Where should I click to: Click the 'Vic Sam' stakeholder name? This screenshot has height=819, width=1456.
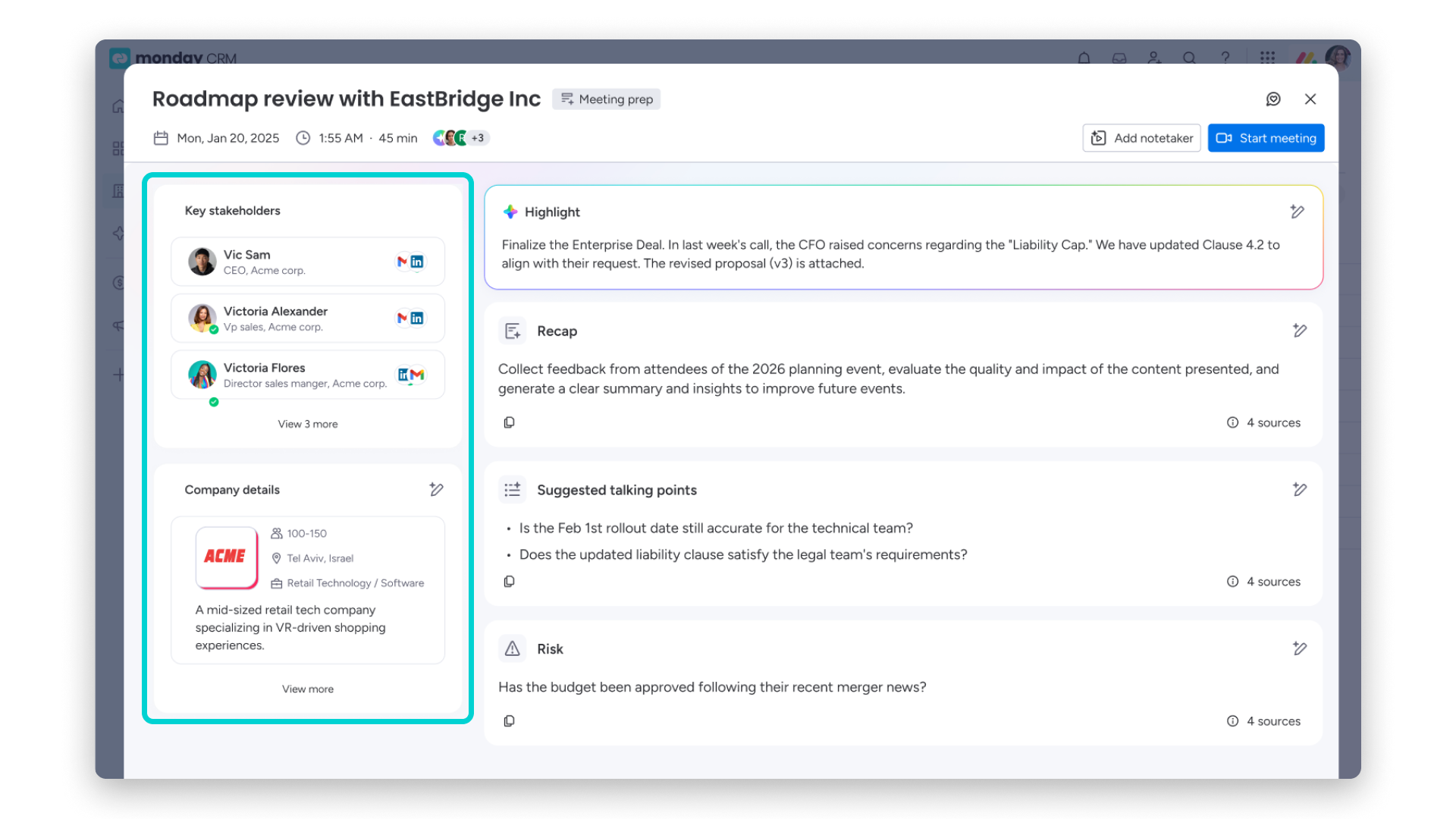coord(246,255)
